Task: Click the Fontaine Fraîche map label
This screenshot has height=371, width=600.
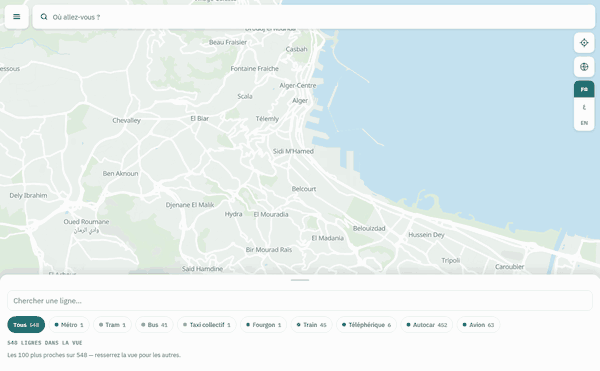Action: [254, 69]
